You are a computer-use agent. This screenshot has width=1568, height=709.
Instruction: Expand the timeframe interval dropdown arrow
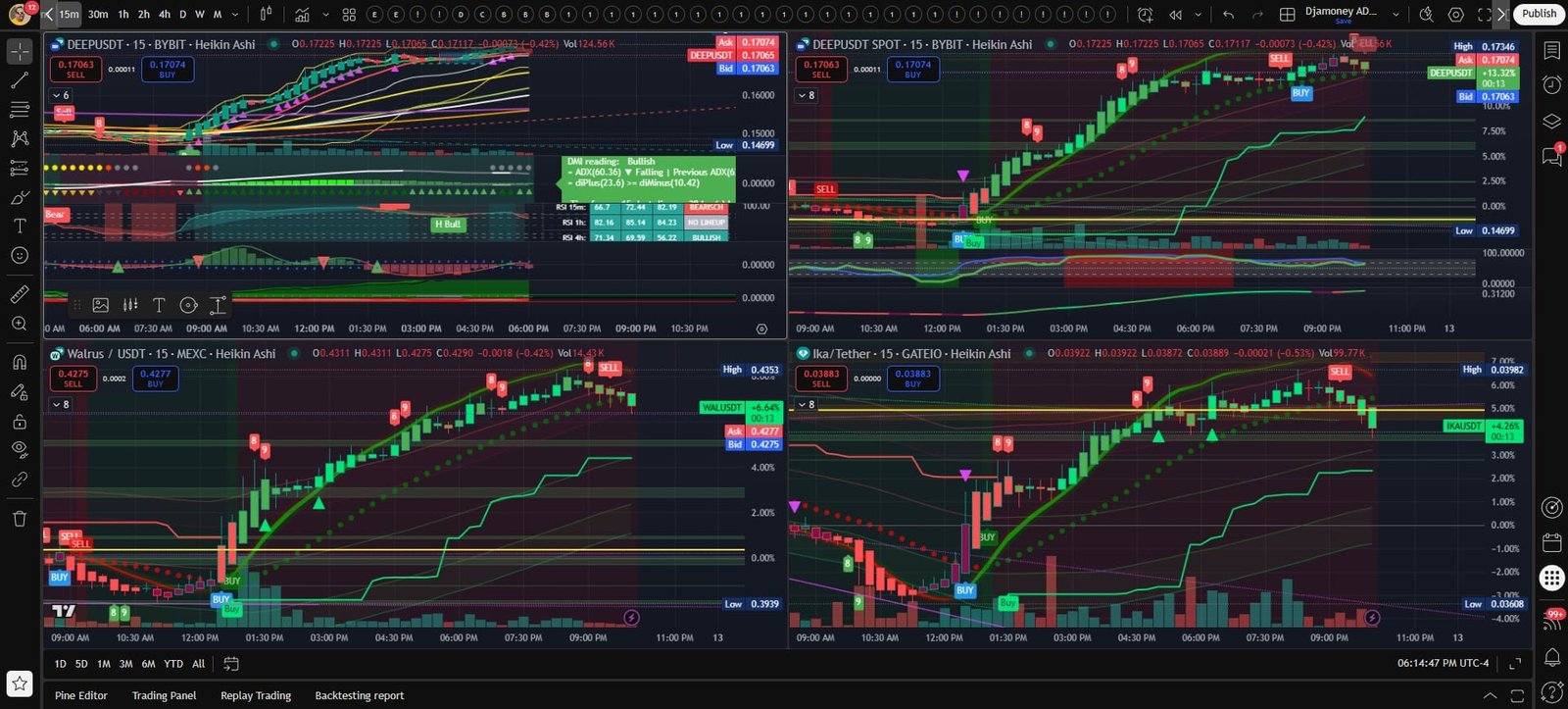[x=235, y=15]
